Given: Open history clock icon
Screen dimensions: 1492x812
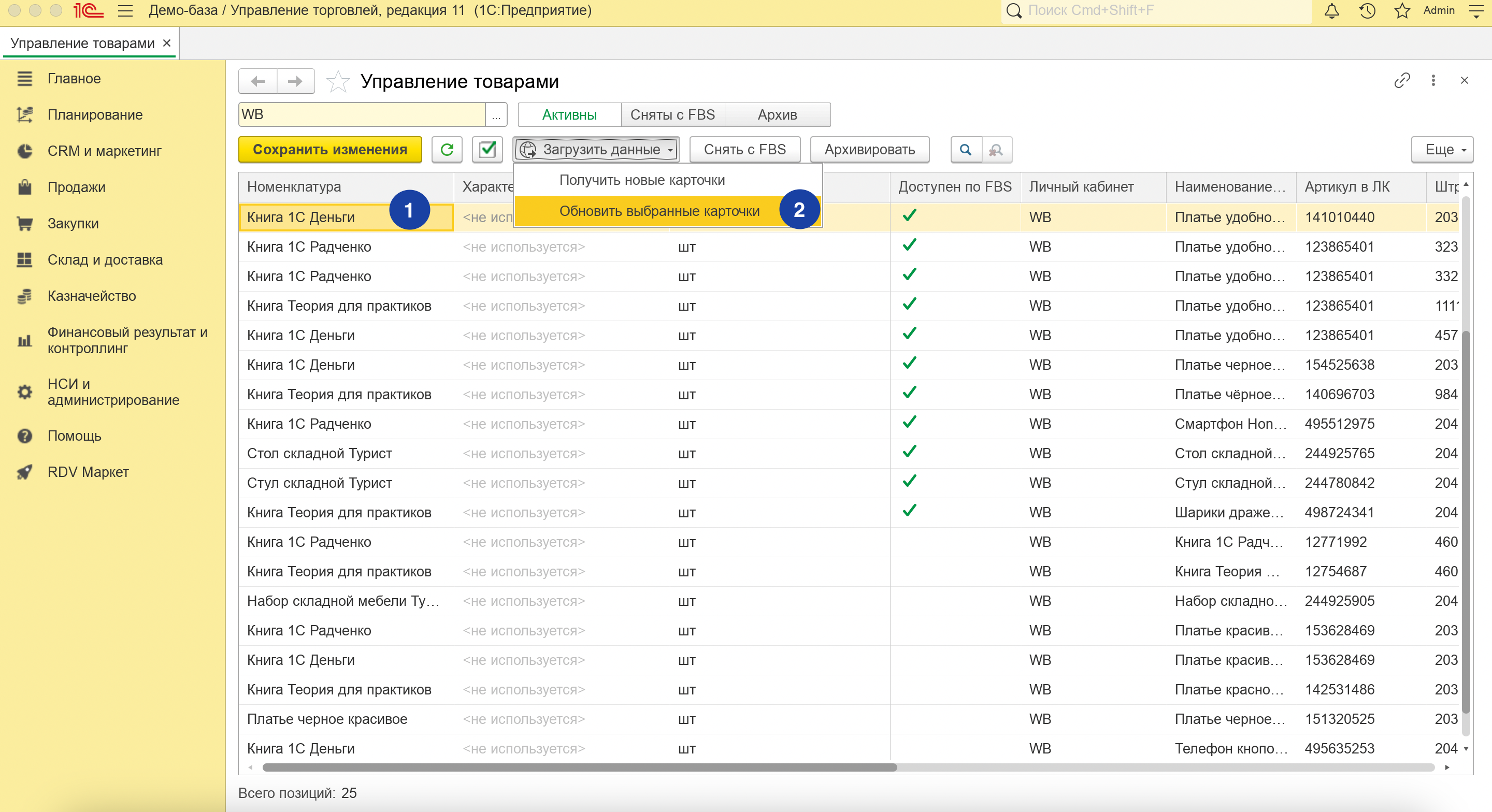Looking at the screenshot, I should tap(1368, 10).
